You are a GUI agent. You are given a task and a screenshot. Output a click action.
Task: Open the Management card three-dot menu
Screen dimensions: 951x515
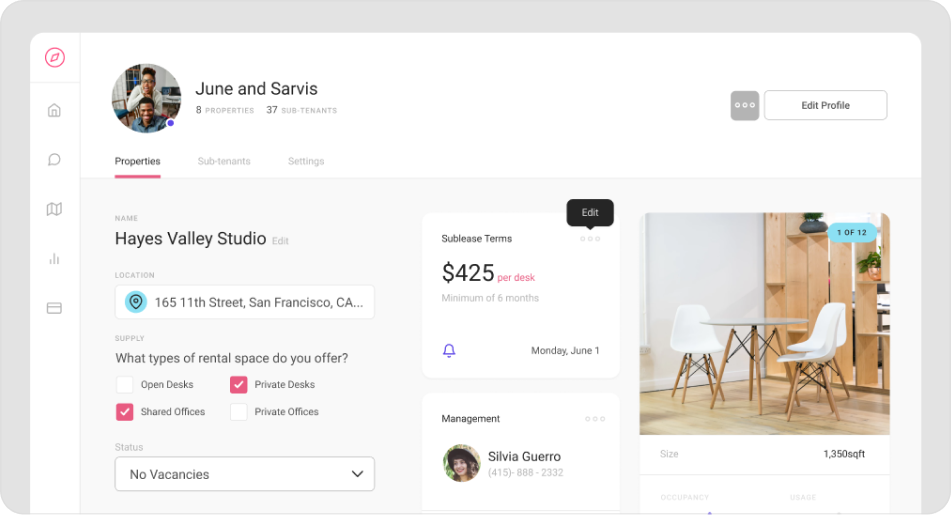point(595,419)
